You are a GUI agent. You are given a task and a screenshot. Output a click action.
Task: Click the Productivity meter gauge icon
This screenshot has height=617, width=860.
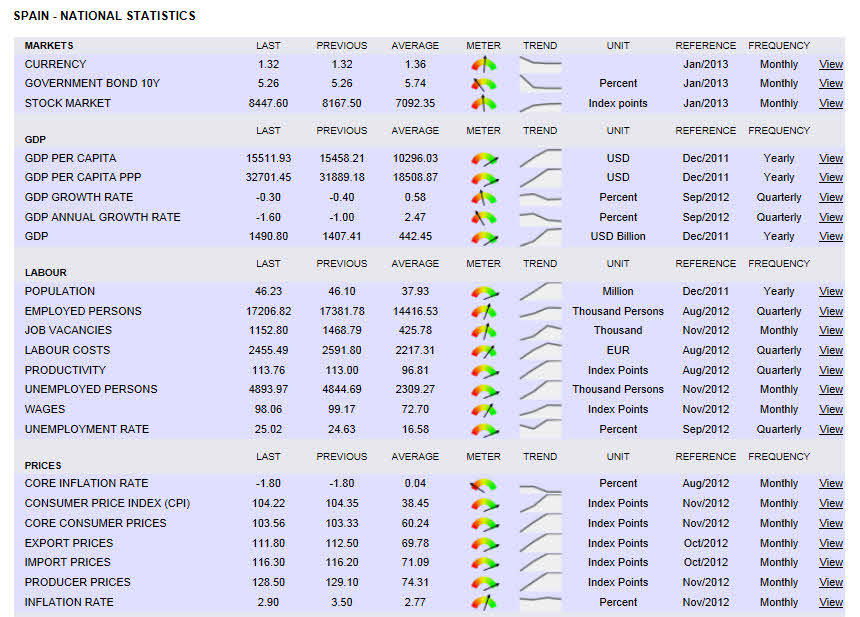coord(484,370)
